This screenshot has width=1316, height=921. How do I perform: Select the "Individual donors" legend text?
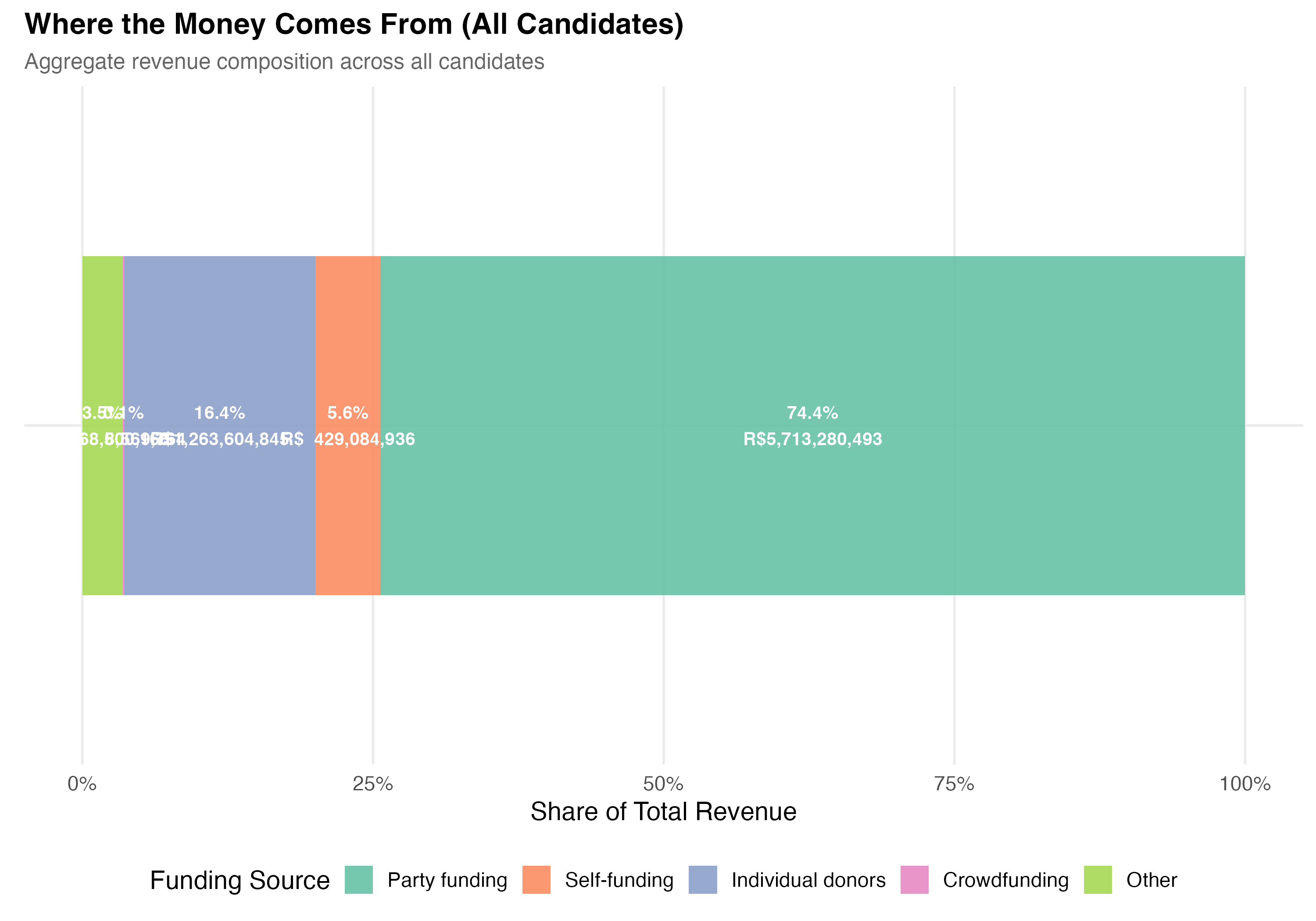pyautogui.click(x=808, y=880)
